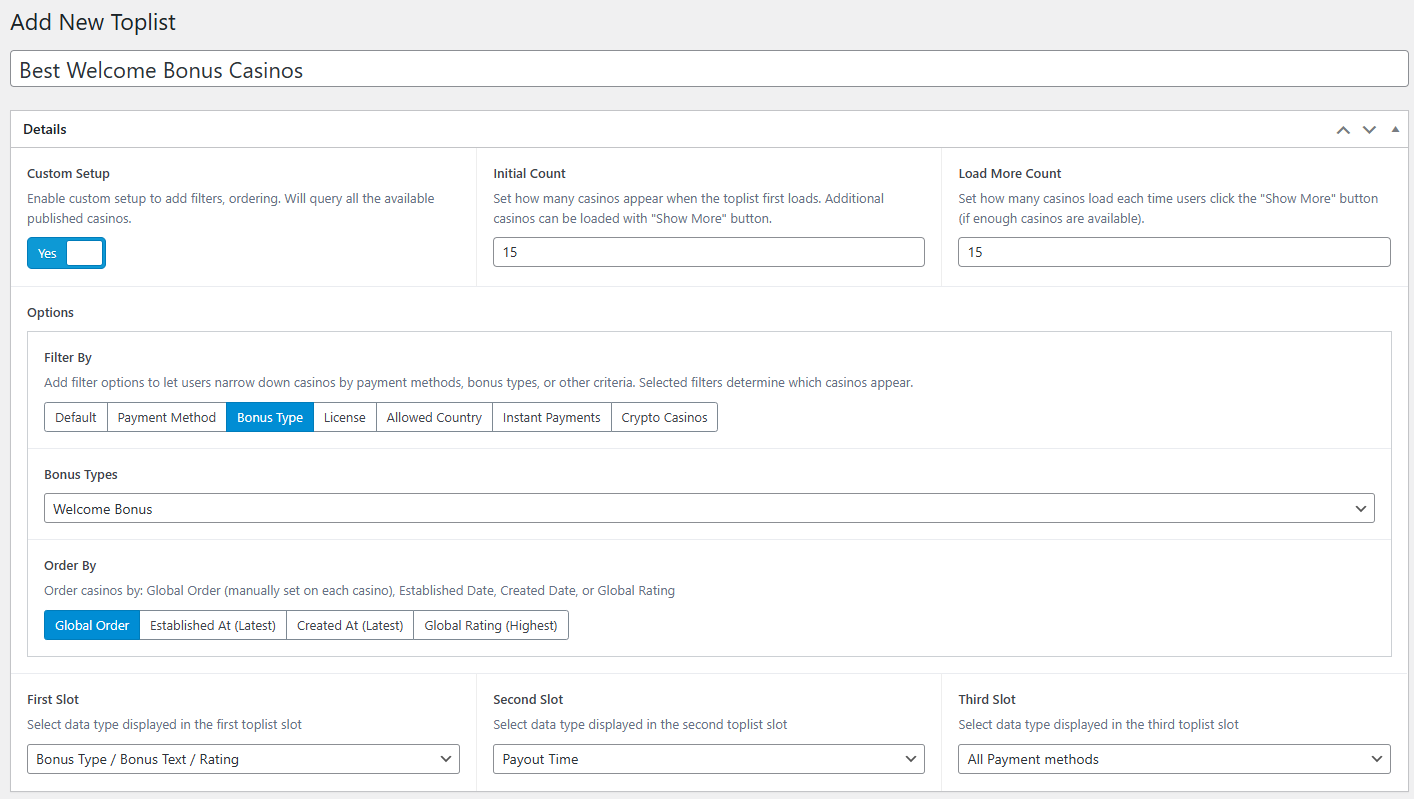The image size is (1414, 799).
Task: Enable the License filter option
Action: [344, 417]
